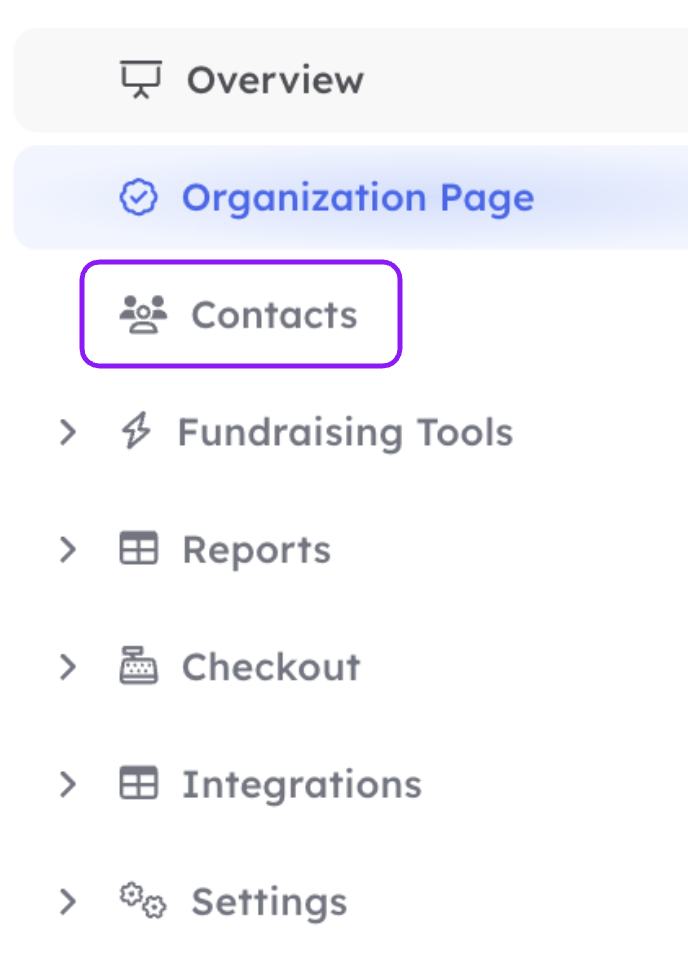Viewport: 688px width, 964px height.
Task: Open the Reports label
Action: [x=257, y=550]
